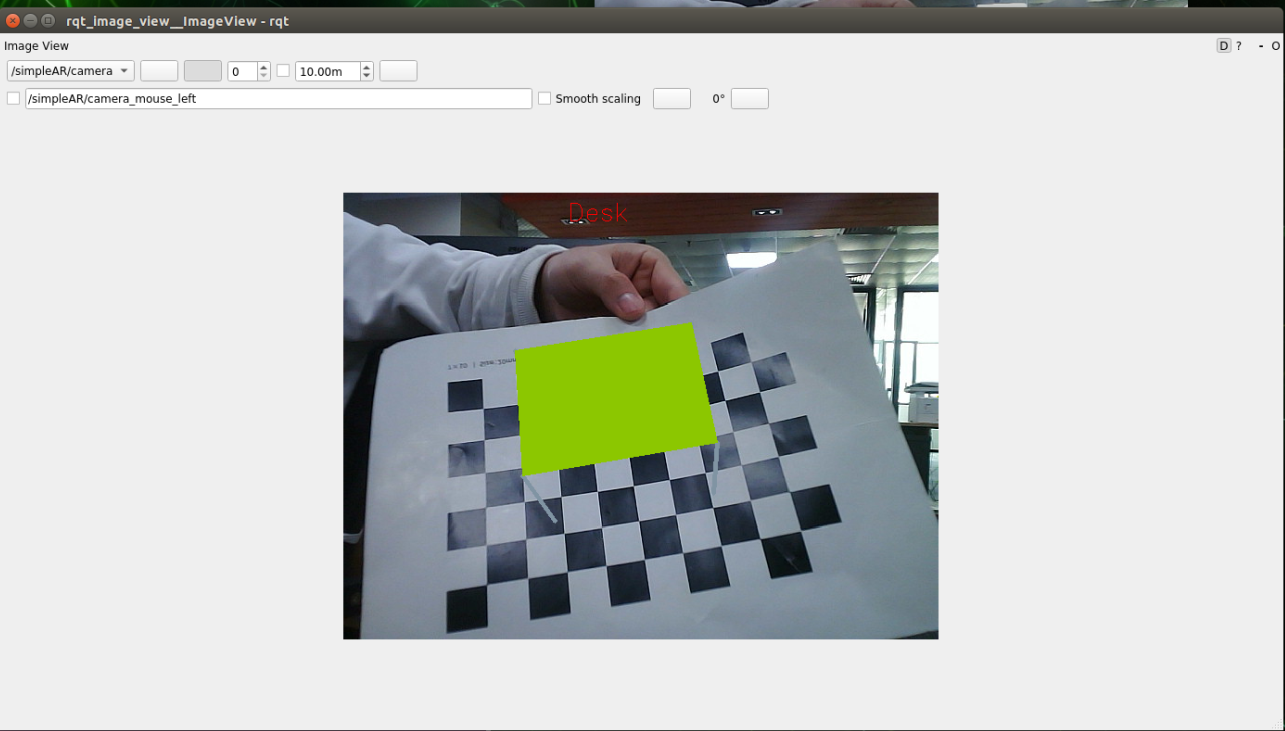Screen dimensions: 1285x731
Task: Click the - minimize-plugin button at top right
Action: tap(1261, 46)
